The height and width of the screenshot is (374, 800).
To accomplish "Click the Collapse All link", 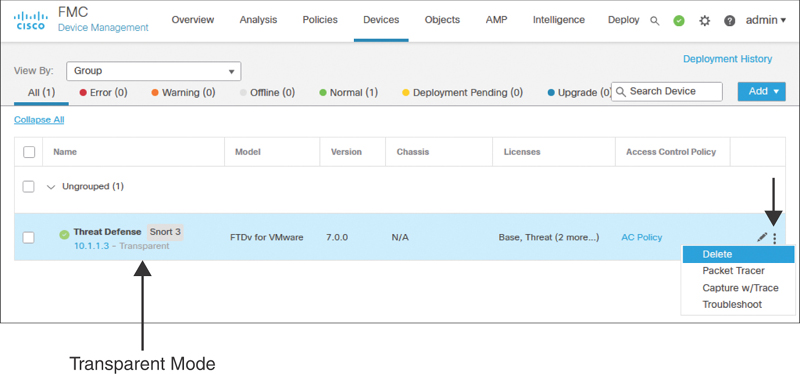I will (x=39, y=120).
